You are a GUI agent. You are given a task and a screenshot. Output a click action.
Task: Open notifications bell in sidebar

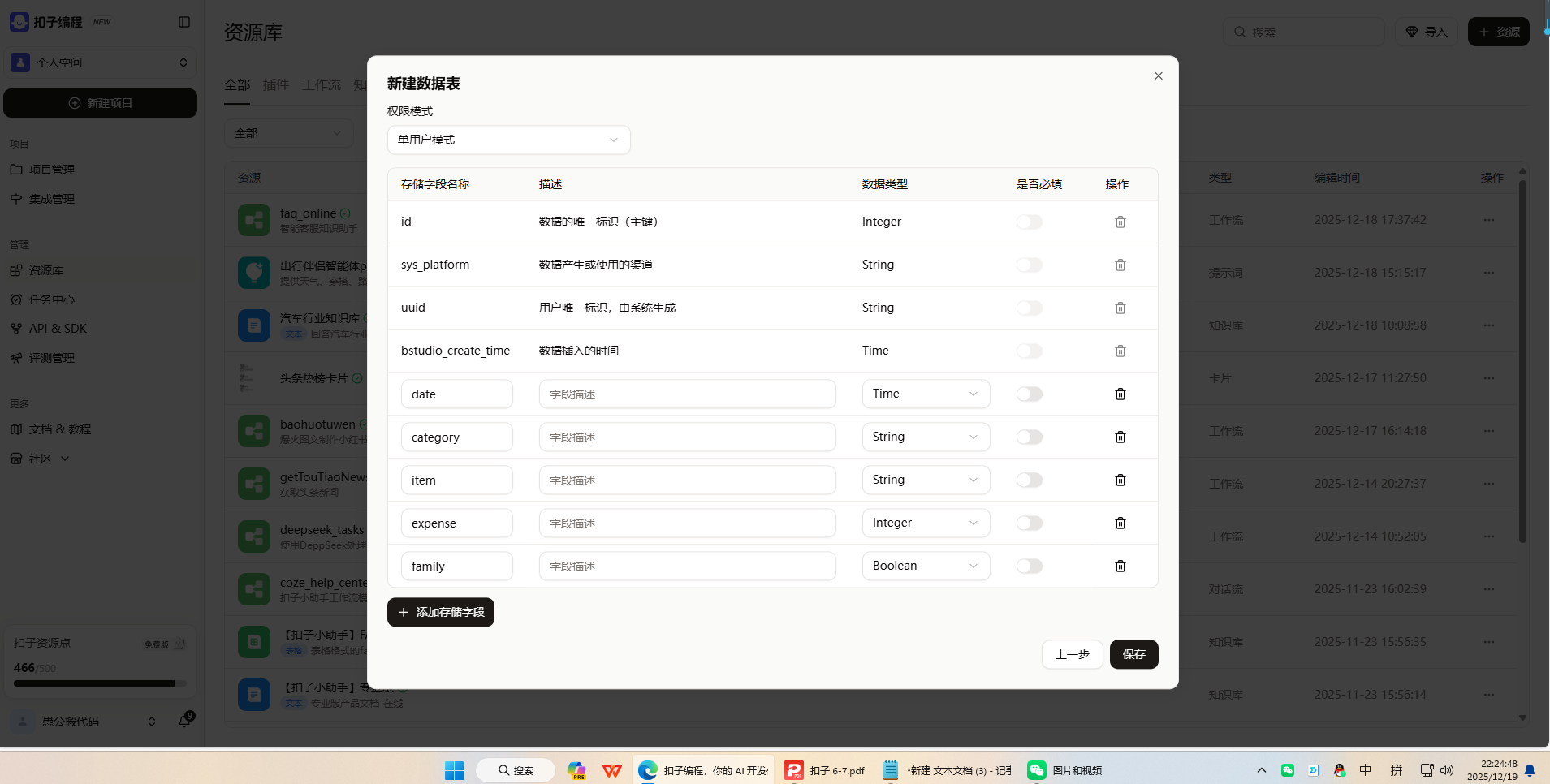(x=185, y=720)
